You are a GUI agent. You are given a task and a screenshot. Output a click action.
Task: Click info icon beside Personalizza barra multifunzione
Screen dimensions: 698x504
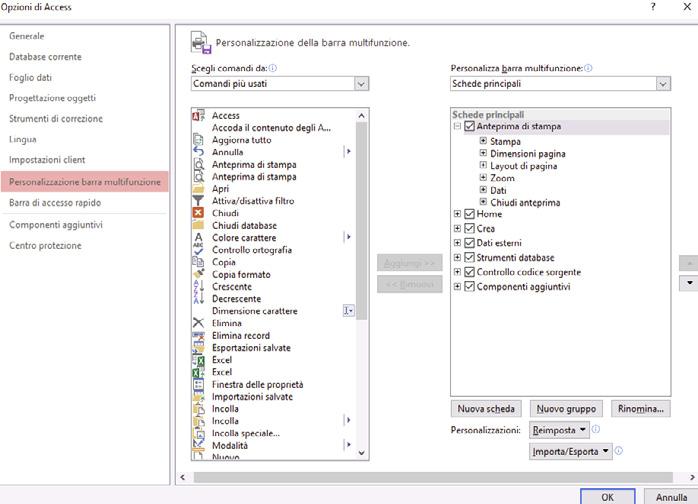588,68
